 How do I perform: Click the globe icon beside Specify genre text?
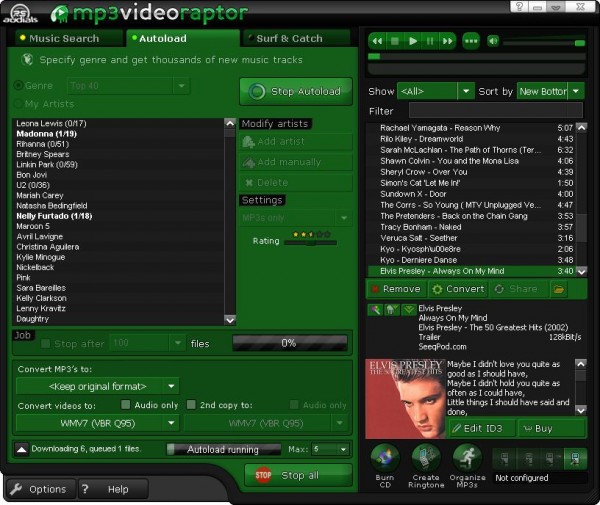27,60
